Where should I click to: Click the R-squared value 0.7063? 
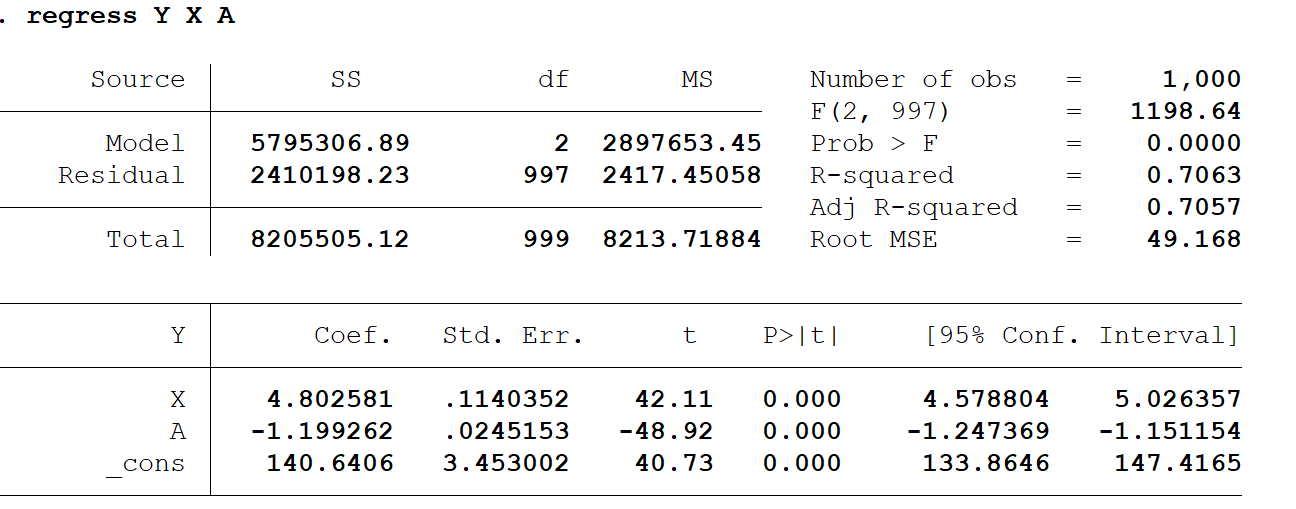click(x=1194, y=175)
